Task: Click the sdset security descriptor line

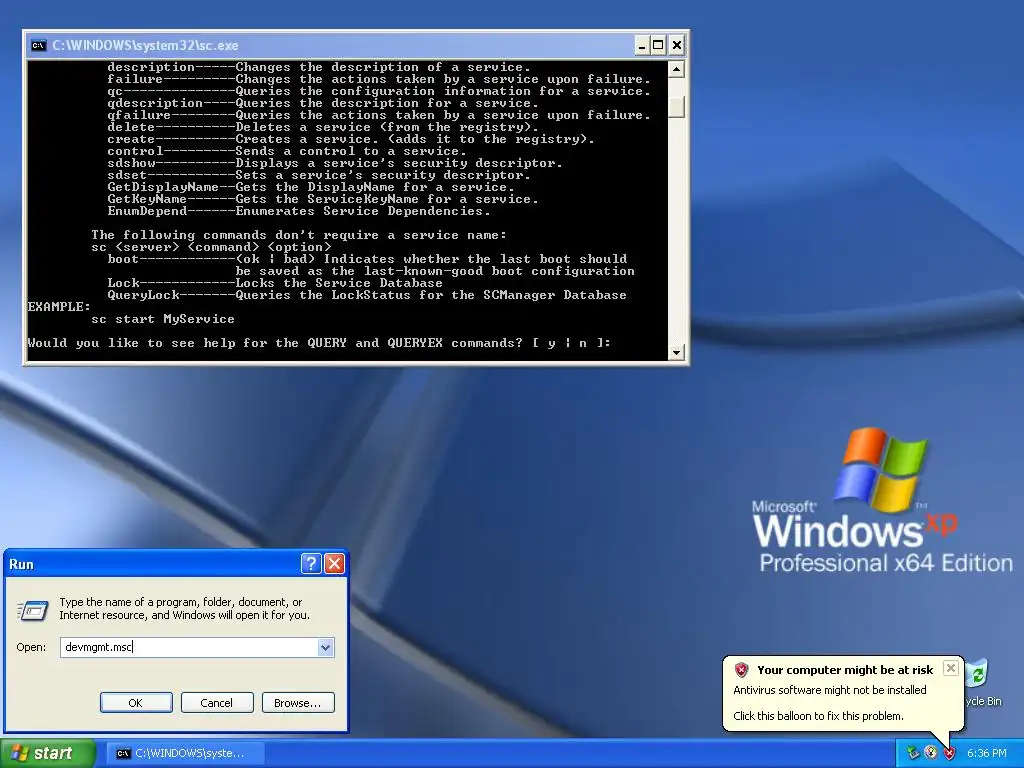Action: 319,175
